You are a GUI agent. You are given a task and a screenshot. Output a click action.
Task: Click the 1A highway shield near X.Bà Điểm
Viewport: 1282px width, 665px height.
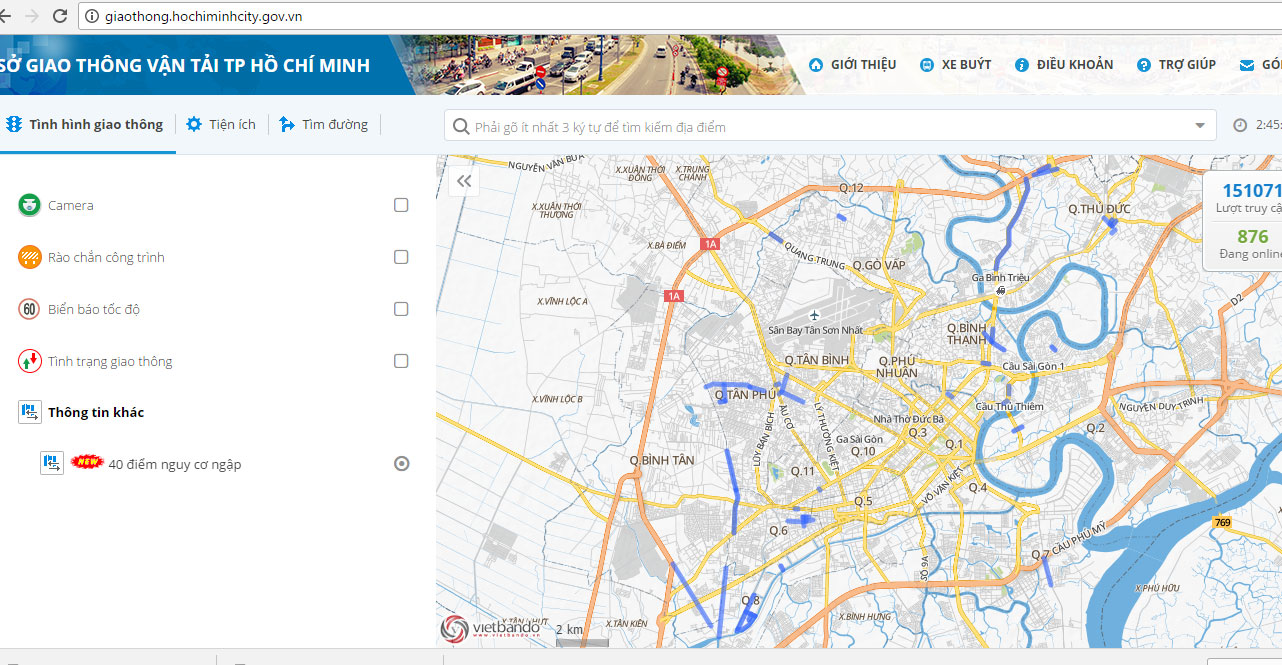(710, 244)
